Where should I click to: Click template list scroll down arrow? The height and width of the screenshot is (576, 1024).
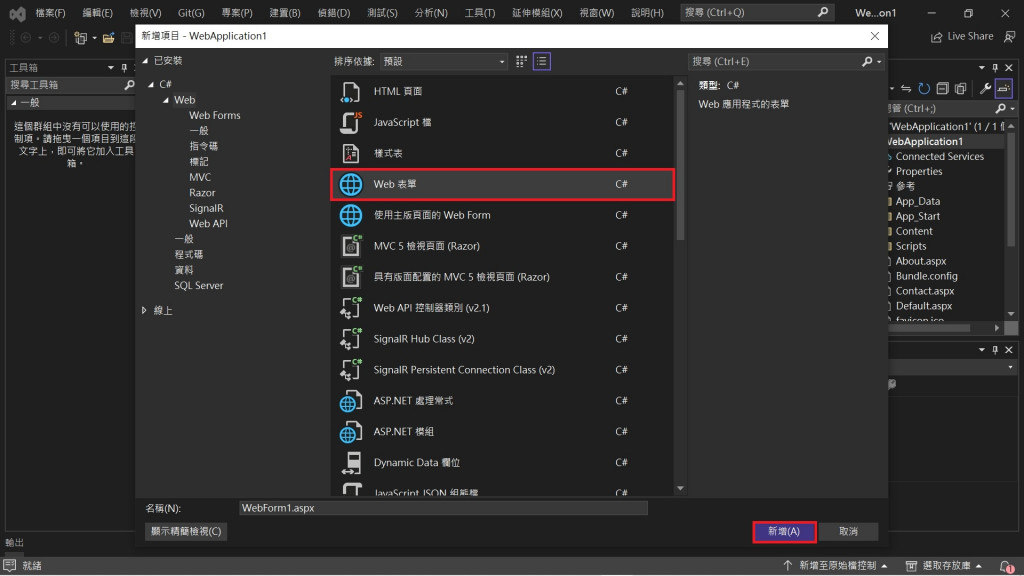pos(680,488)
